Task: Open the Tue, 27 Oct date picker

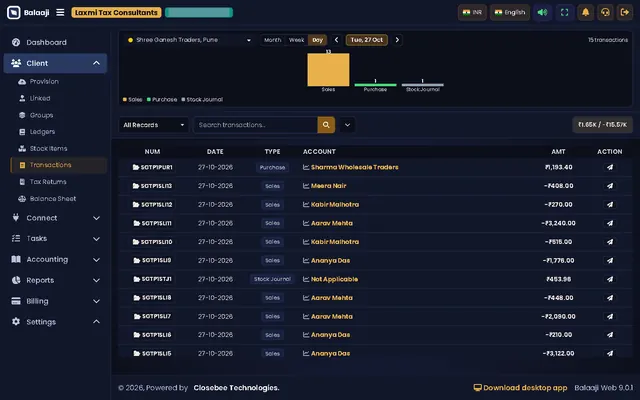Action: 367,40
